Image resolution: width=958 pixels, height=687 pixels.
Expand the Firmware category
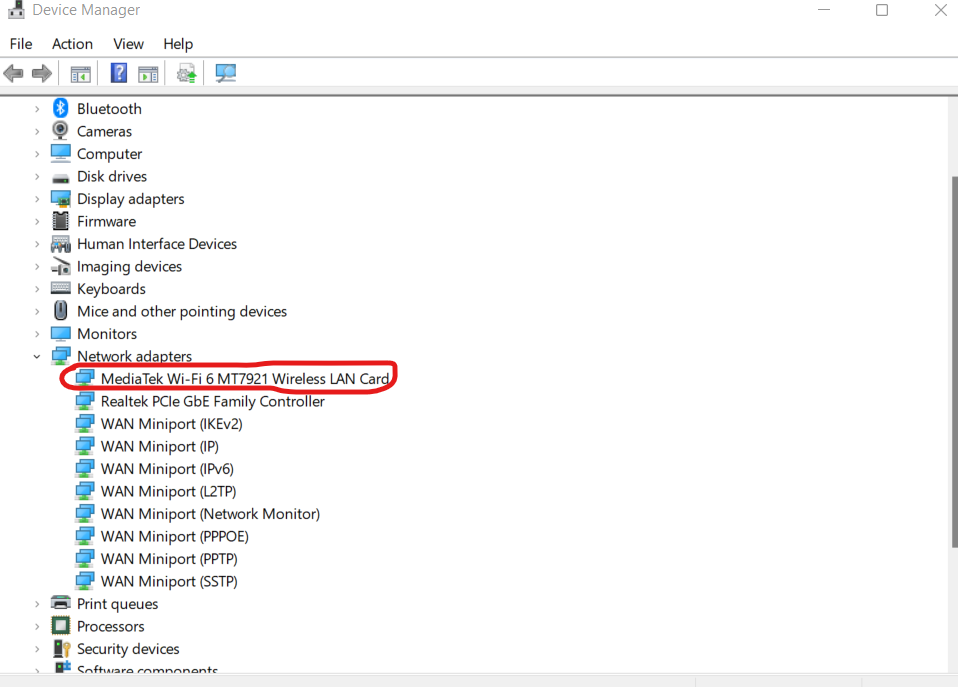coord(37,221)
